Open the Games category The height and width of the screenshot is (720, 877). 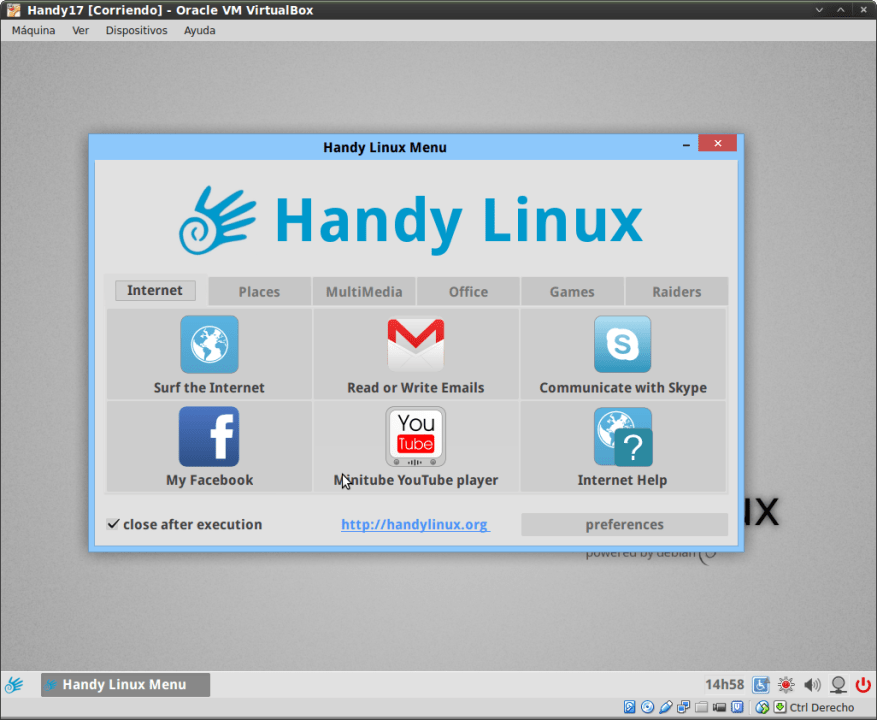click(571, 291)
